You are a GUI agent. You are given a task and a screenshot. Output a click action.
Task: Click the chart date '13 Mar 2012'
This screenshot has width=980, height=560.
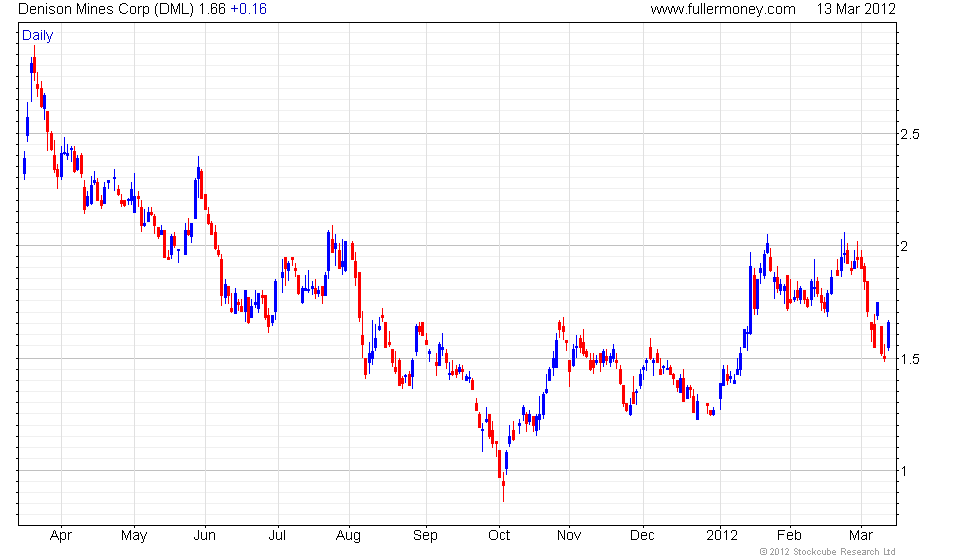(856, 9)
